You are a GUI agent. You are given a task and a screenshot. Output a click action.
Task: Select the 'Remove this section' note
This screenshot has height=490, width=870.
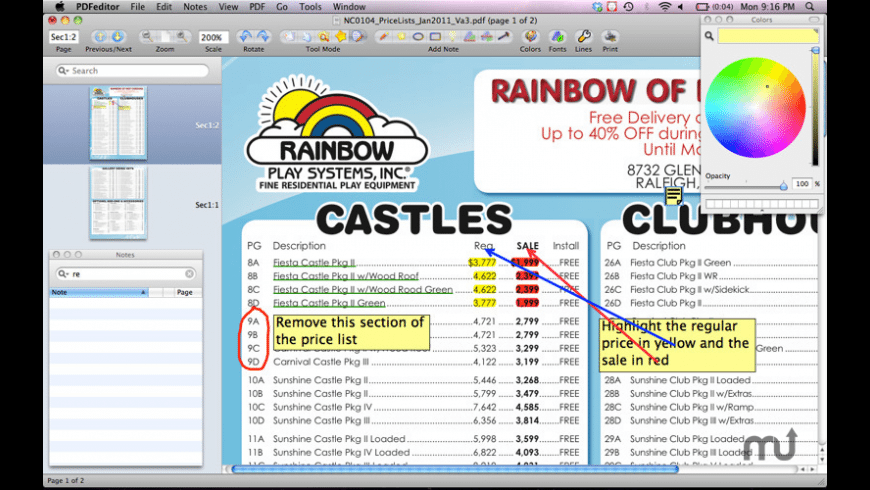pos(351,331)
